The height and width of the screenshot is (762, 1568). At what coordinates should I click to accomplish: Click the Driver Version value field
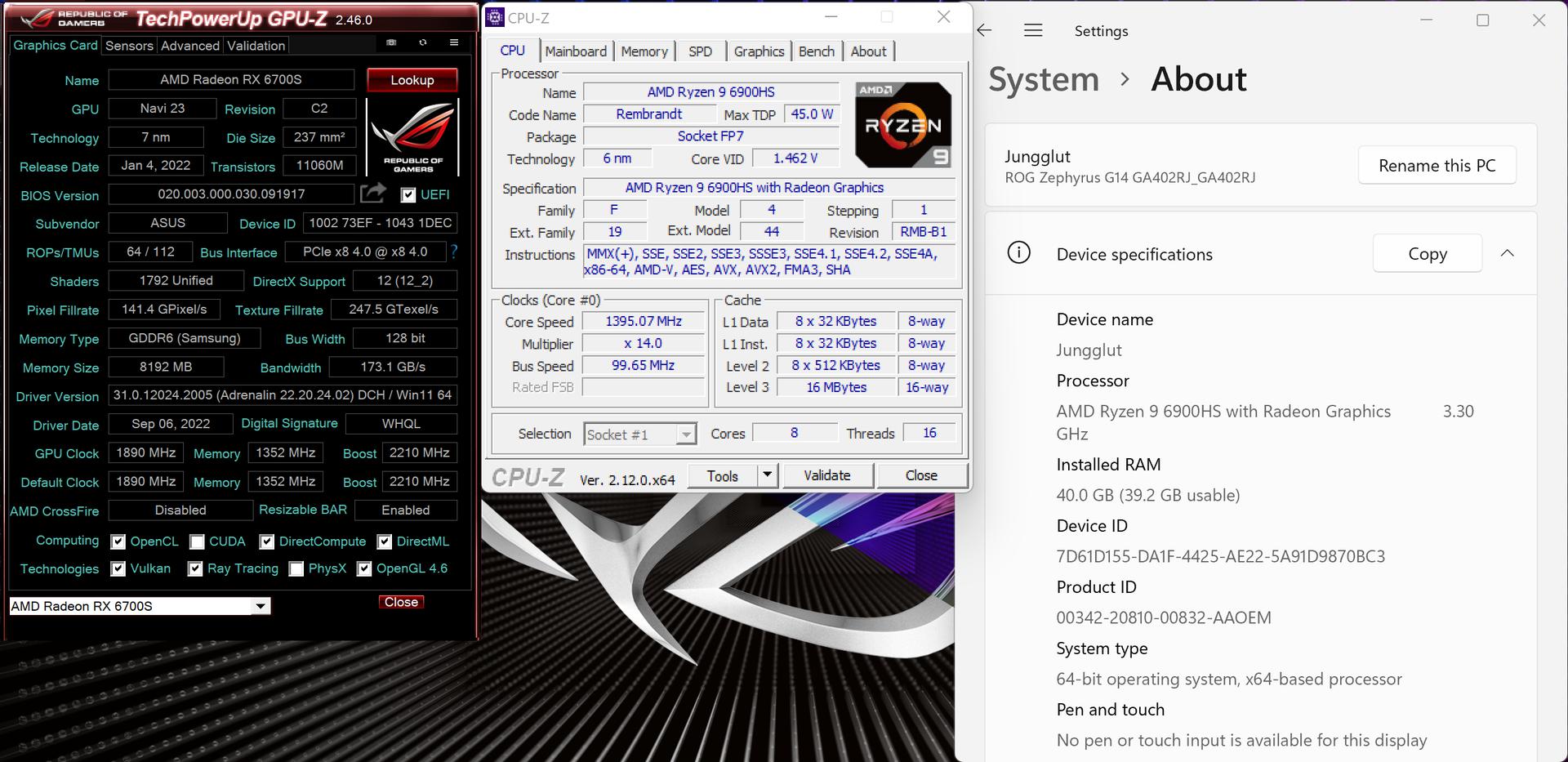[x=283, y=395]
